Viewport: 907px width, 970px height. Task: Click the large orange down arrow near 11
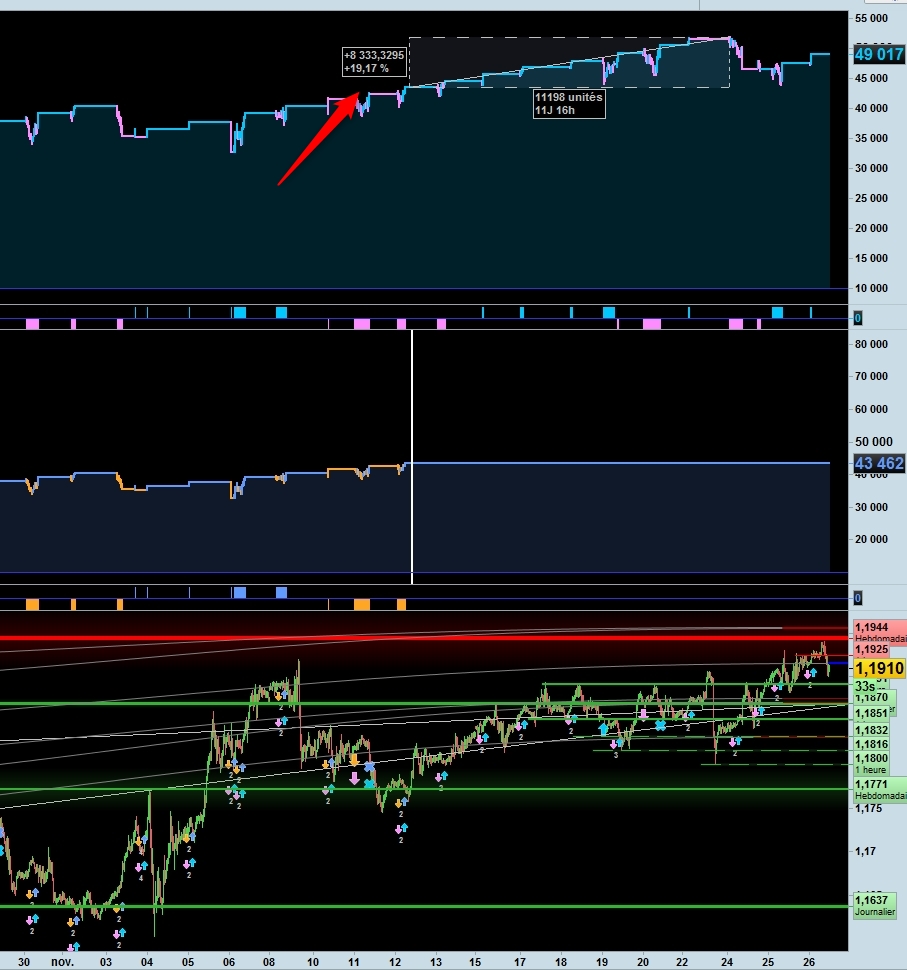pos(355,760)
